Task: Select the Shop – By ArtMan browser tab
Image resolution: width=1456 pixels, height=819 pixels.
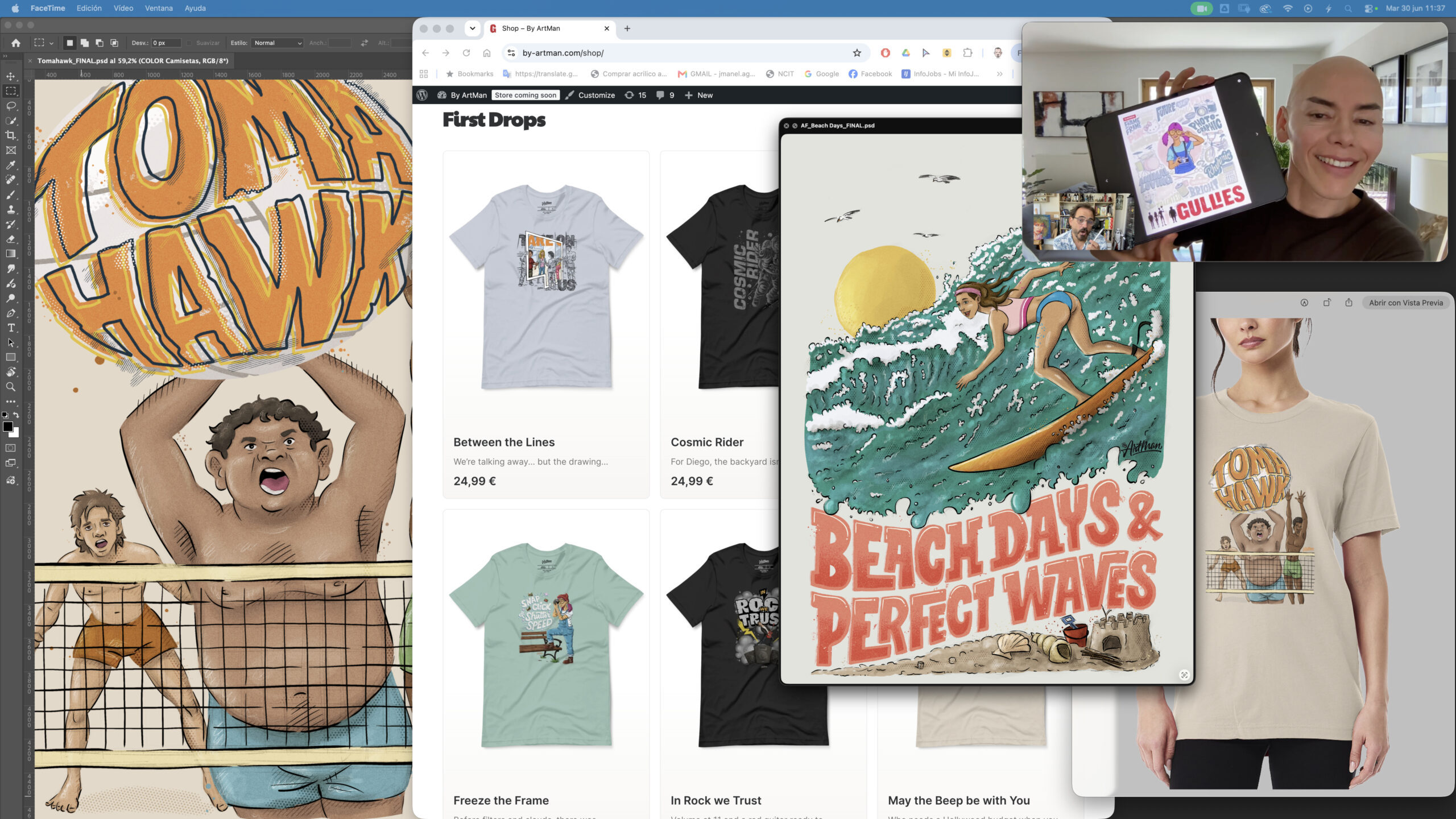Action: (549, 28)
